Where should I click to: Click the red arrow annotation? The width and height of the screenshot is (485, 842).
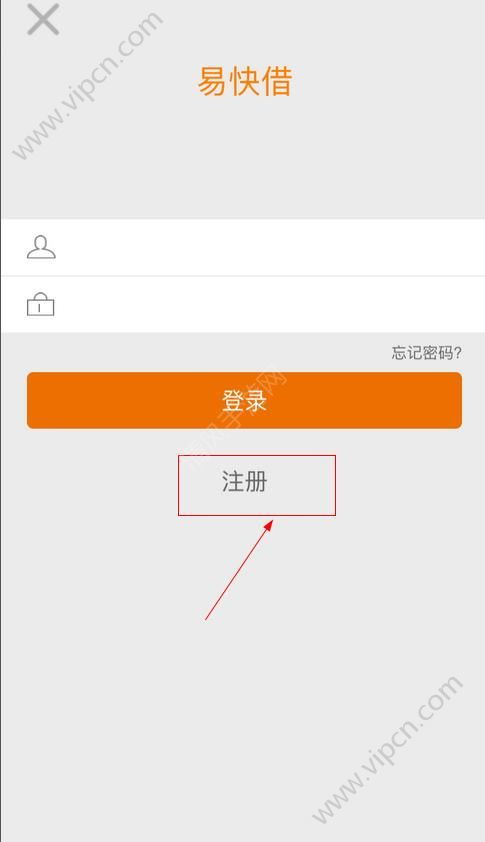tap(239, 569)
